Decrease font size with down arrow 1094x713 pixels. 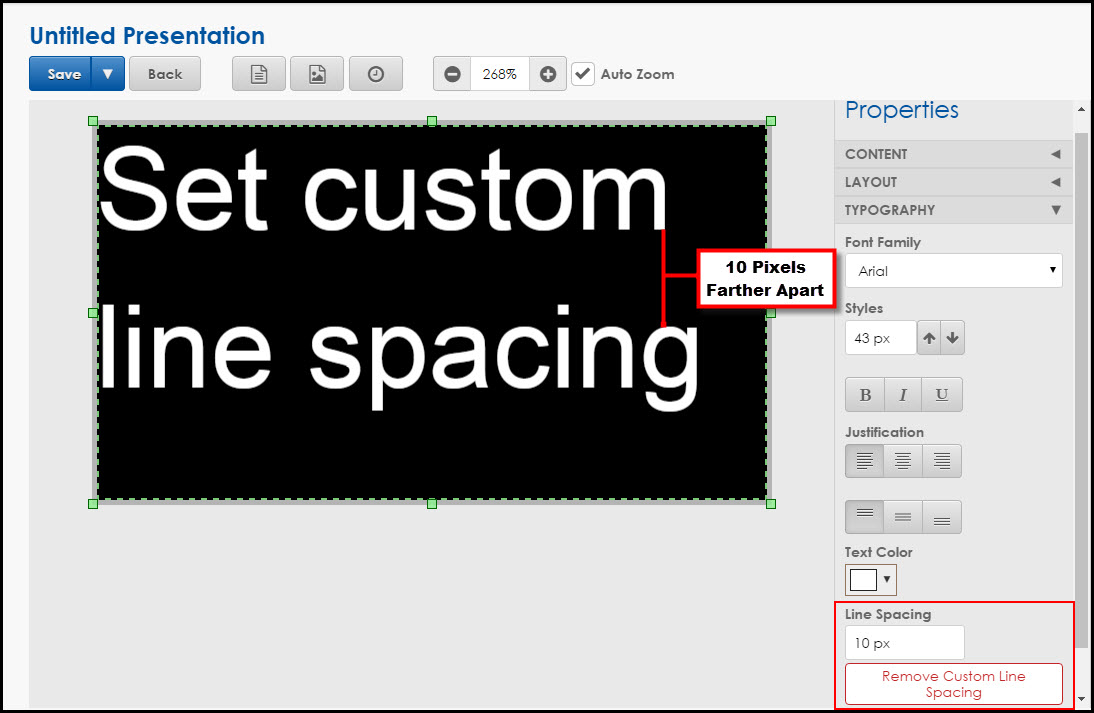pos(952,338)
